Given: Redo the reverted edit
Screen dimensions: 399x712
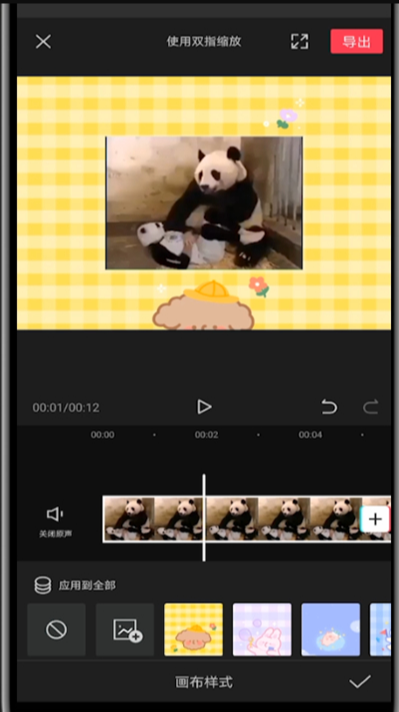Looking at the screenshot, I should point(370,407).
